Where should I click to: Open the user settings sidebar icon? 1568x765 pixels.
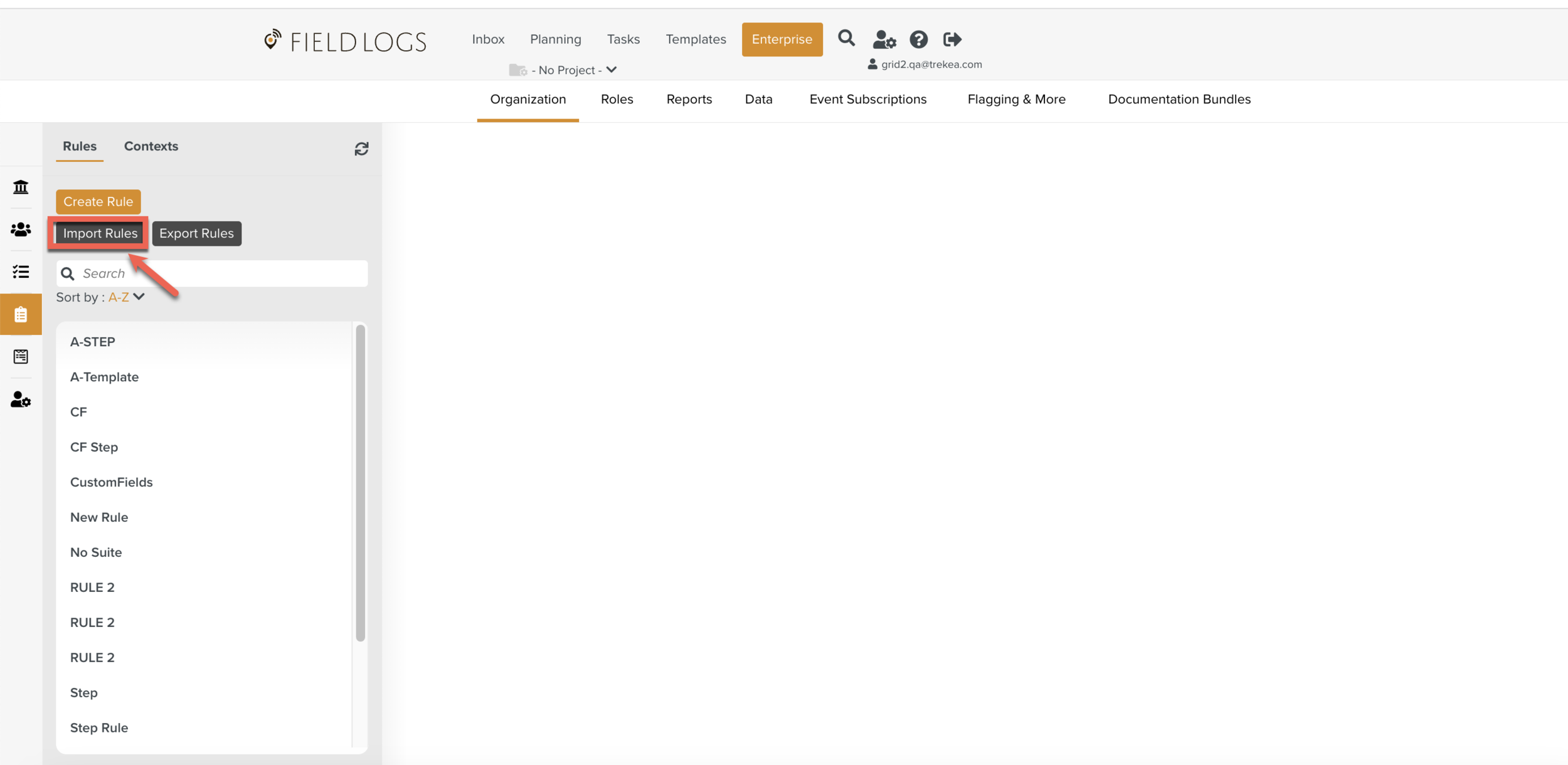click(21, 399)
